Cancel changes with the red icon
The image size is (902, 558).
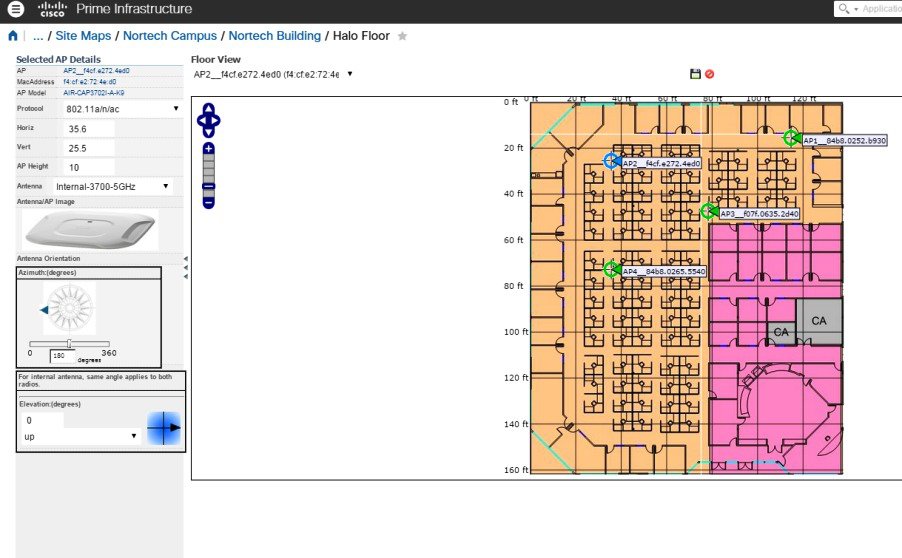coord(710,74)
